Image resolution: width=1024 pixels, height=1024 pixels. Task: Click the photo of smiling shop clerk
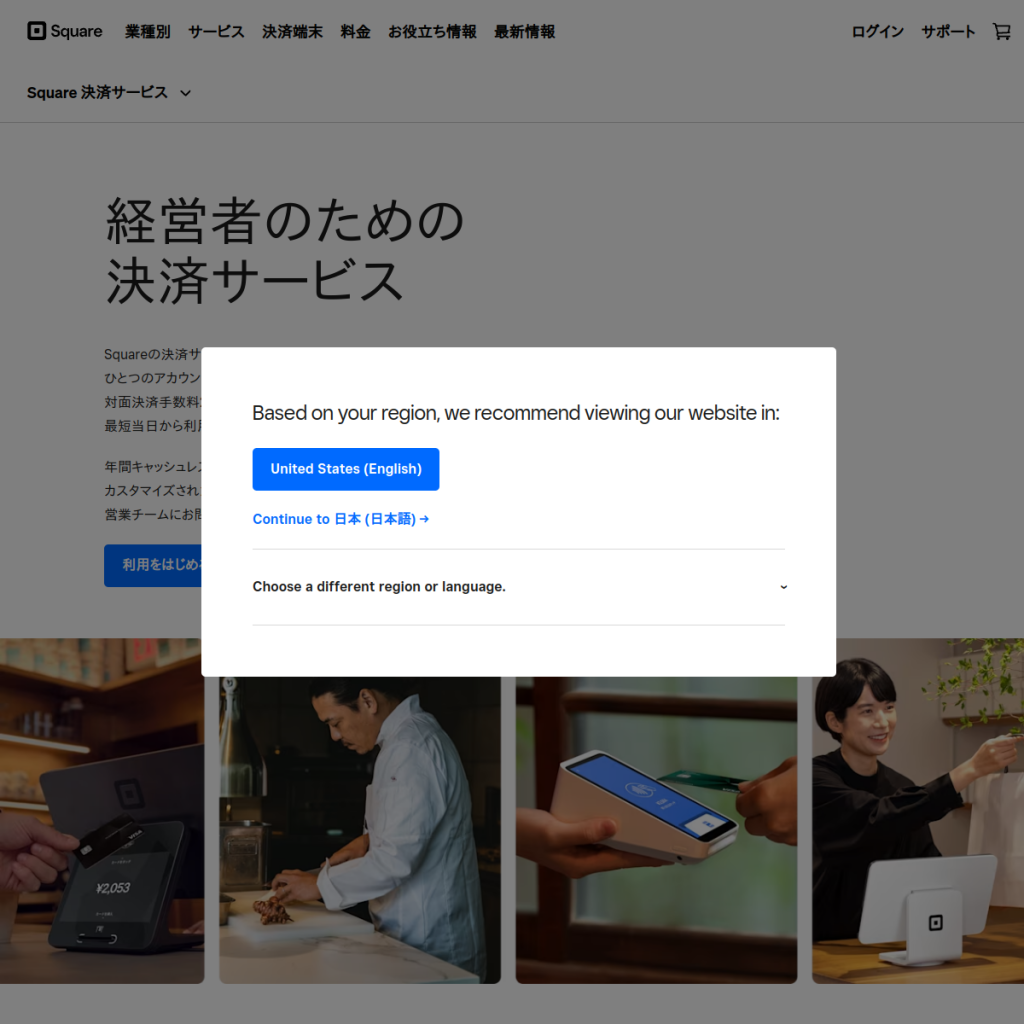tap(918, 810)
